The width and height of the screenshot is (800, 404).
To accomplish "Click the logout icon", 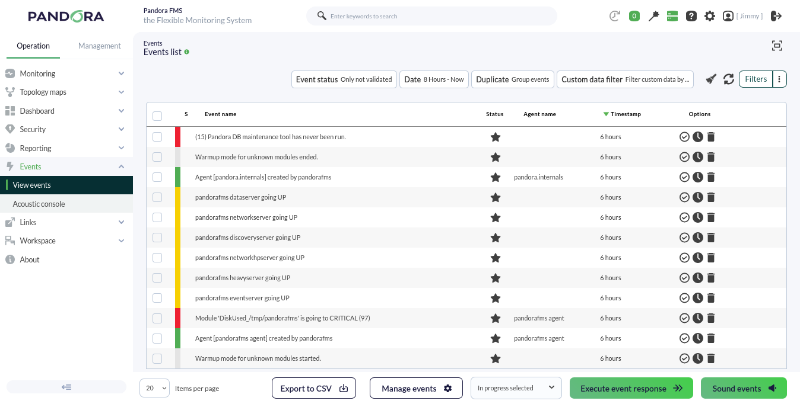I will tap(776, 16).
